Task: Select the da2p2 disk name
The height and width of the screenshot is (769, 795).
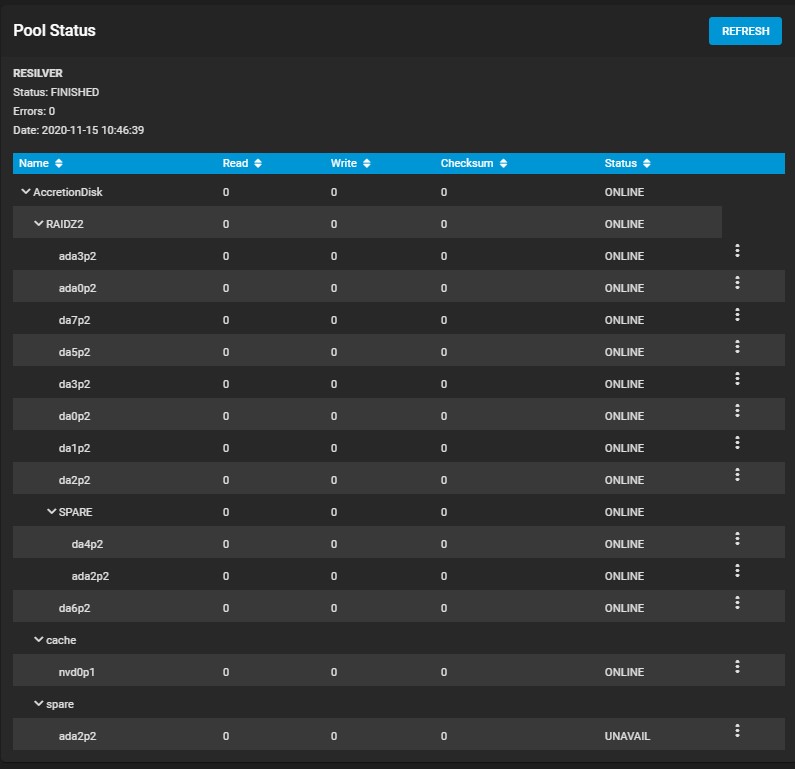Action: click(x=75, y=480)
